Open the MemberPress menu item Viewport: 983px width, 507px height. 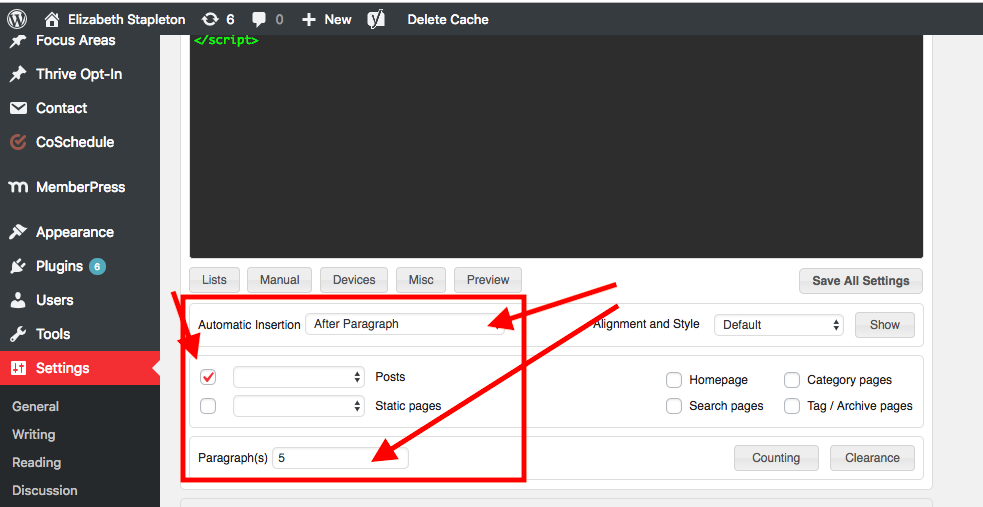pyautogui.click(x=80, y=187)
